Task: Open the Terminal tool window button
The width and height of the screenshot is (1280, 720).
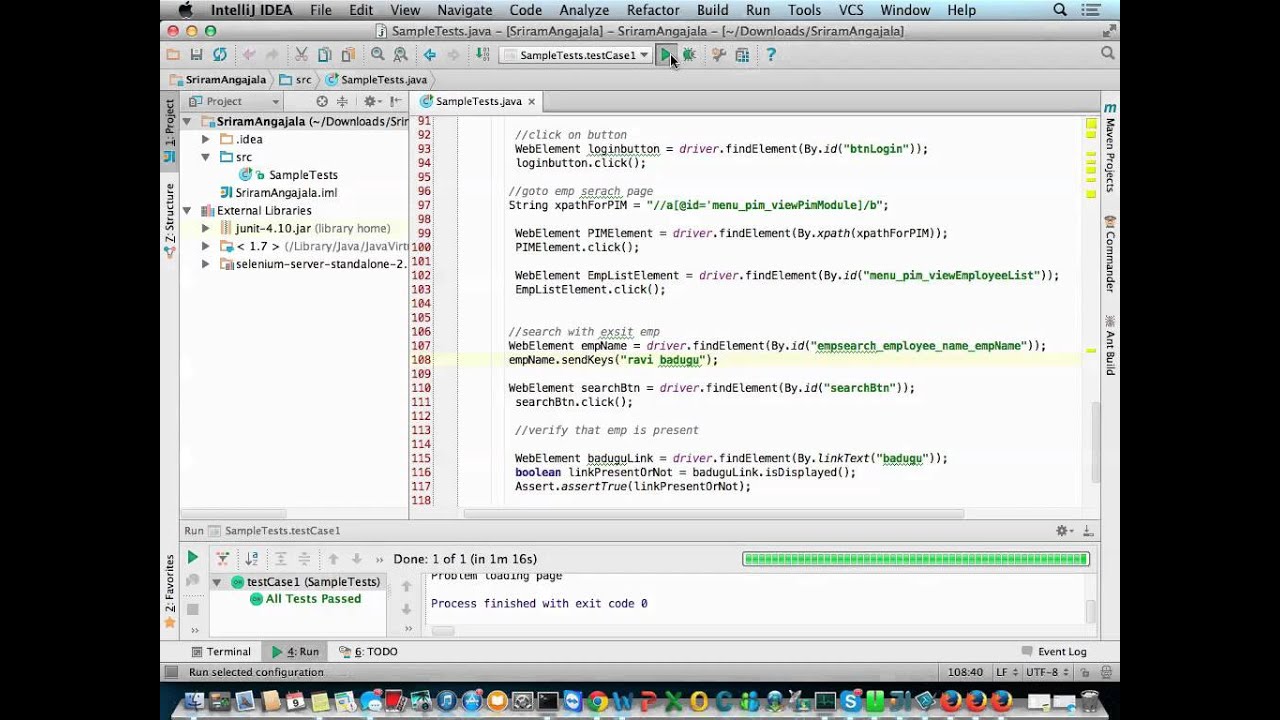Action: 219,651
